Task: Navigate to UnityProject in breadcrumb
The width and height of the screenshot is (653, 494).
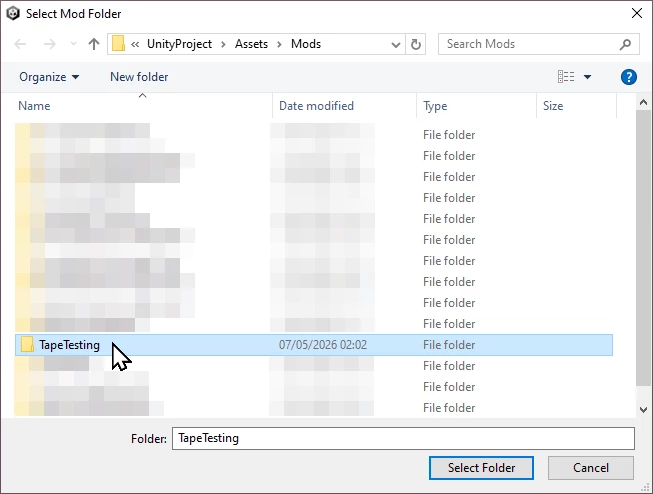Action: (179, 44)
